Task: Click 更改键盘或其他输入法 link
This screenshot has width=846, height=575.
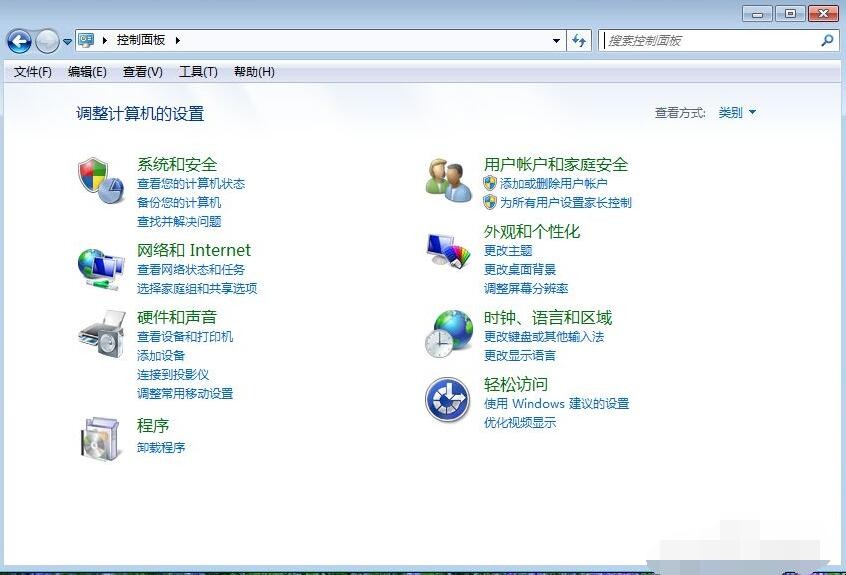Action: pos(543,337)
